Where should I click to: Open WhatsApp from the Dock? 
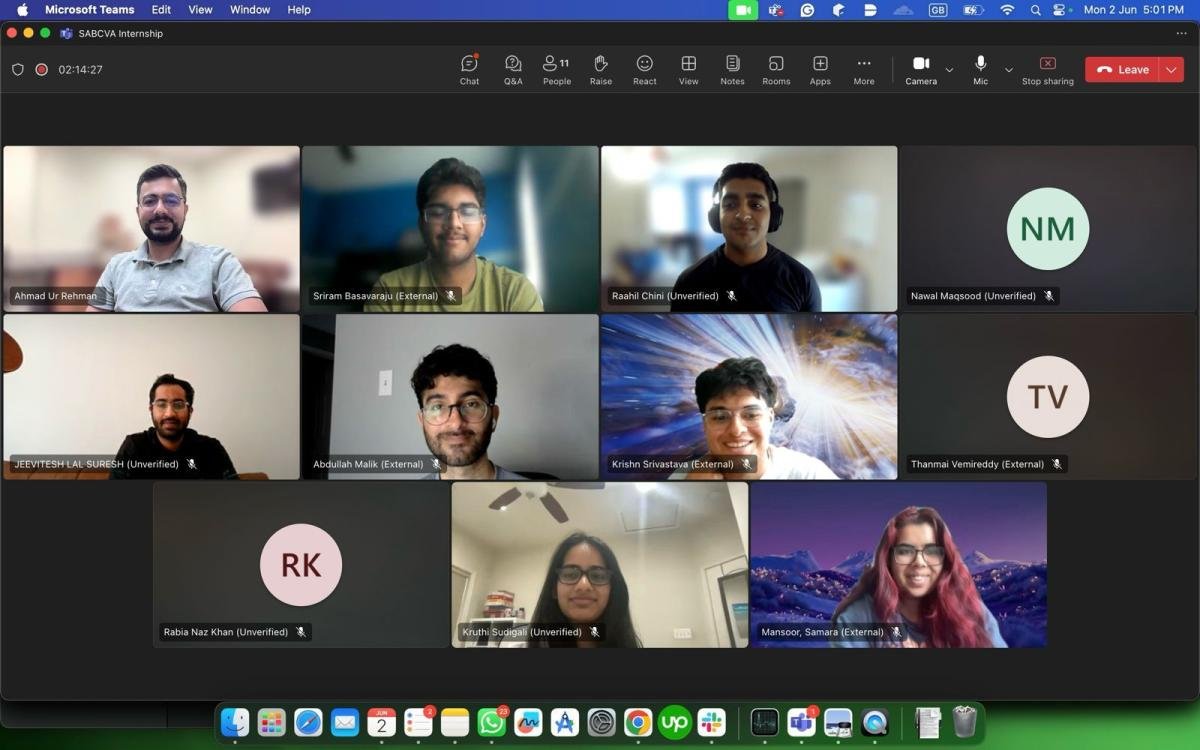pyautogui.click(x=491, y=722)
